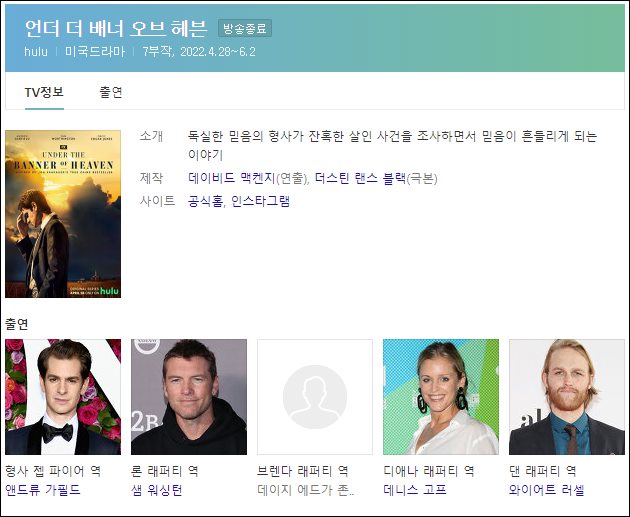Click the placeholder silhouette for 브렌다 래퍼티 역
This screenshot has width=630, height=517.
pyautogui.click(x=314, y=397)
